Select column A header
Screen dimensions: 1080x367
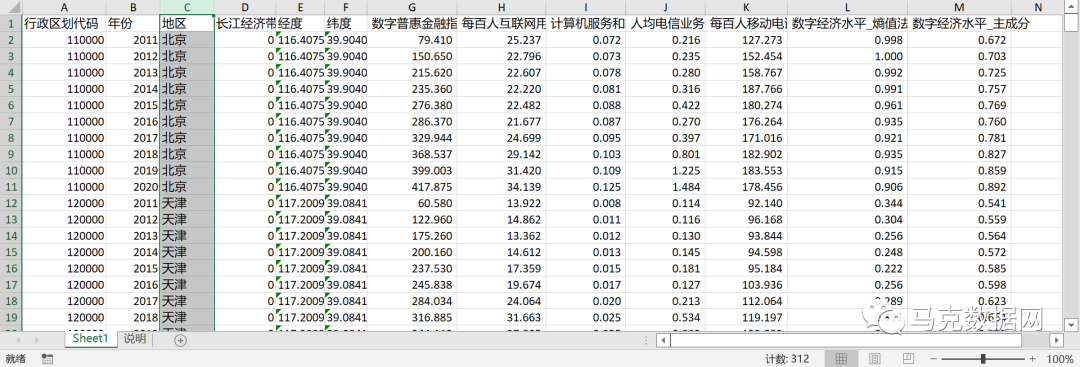pos(64,7)
